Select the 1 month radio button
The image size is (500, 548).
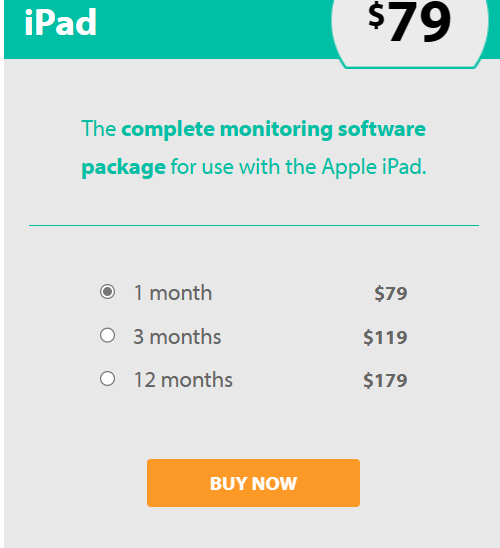tap(107, 291)
